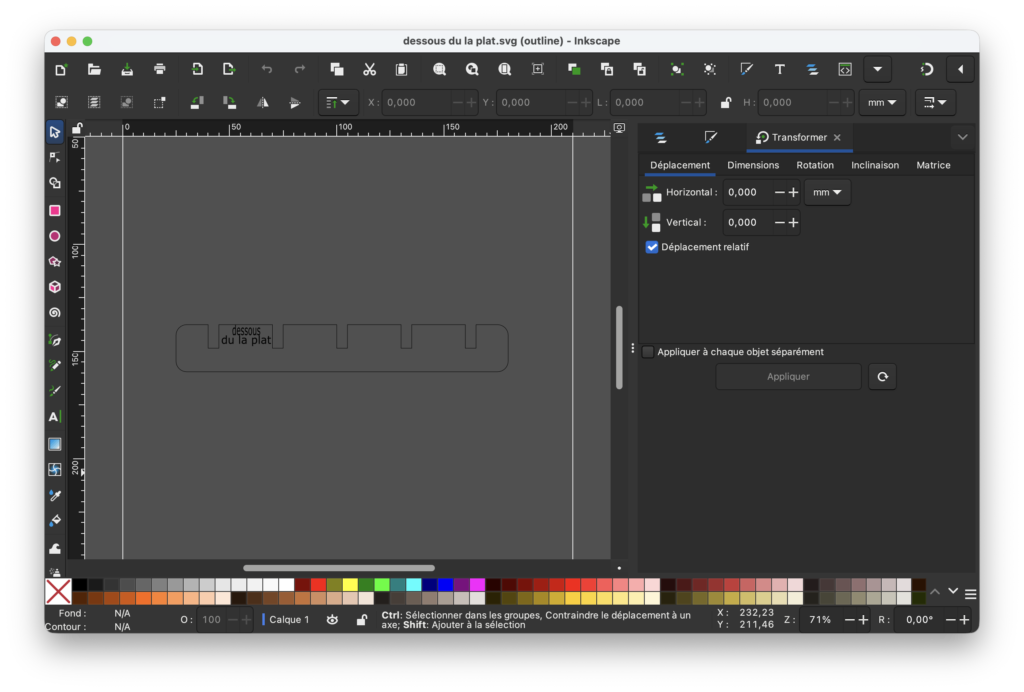Image resolution: width=1024 pixels, height=692 pixels.
Task: Toggle Calque 1 layer visibility eye
Action: 332,620
